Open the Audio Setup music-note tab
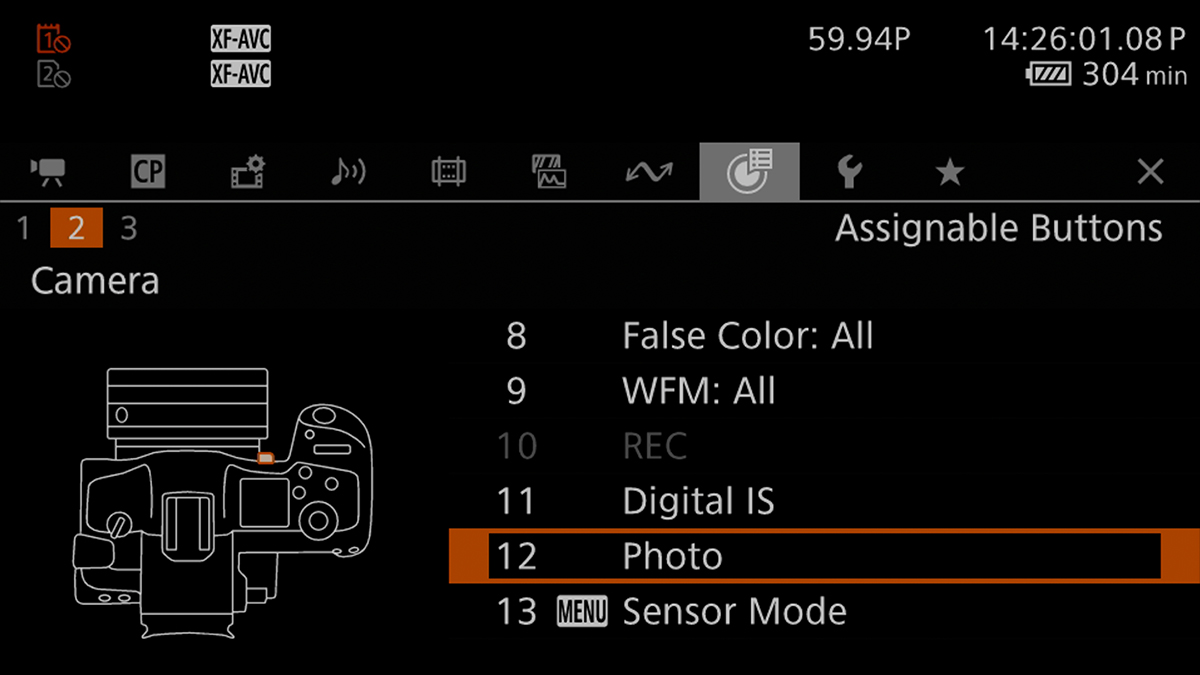 pyautogui.click(x=347, y=171)
